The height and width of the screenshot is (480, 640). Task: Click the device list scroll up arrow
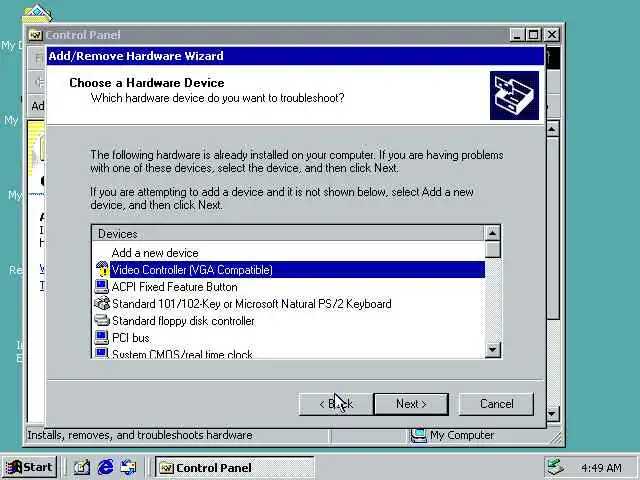[x=492, y=233]
